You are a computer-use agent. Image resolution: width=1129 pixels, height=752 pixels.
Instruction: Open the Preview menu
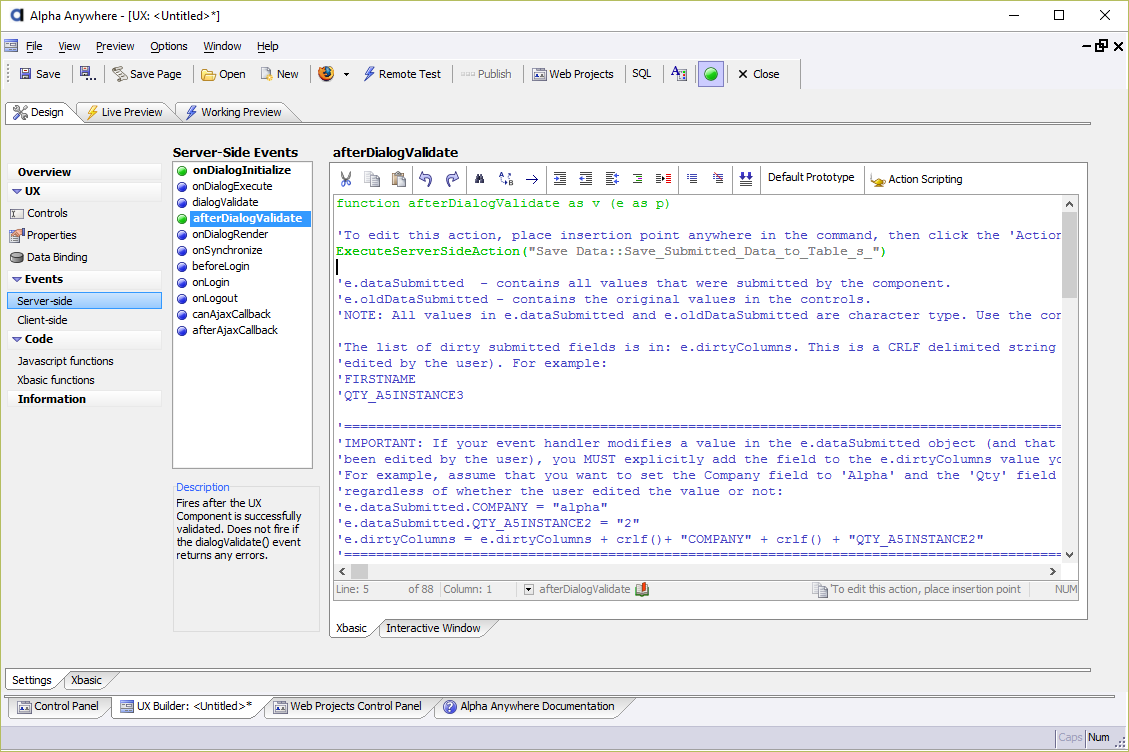pyautogui.click(x=115, y=46)
